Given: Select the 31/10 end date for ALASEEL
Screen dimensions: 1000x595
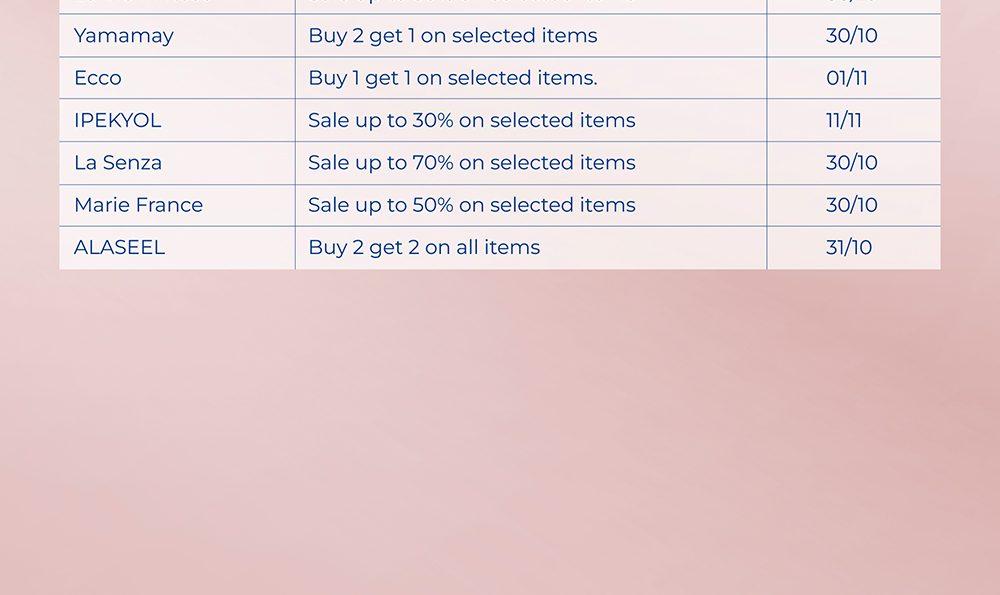Looking at the screenshot, I should 848,248.
